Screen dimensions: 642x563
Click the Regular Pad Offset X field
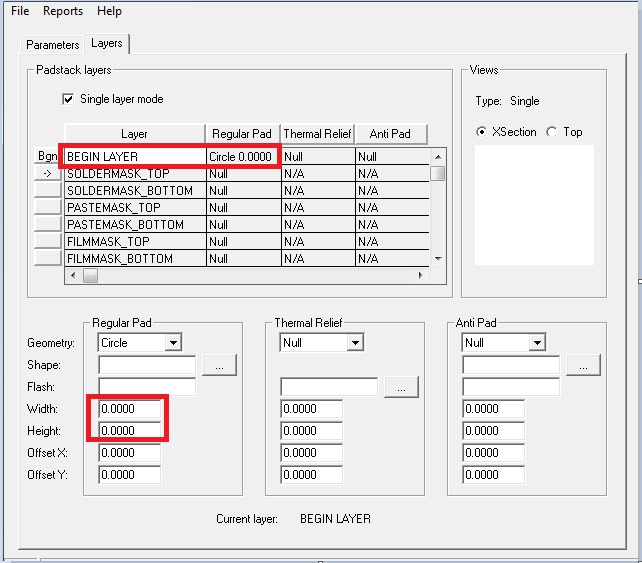click(130, 453)
